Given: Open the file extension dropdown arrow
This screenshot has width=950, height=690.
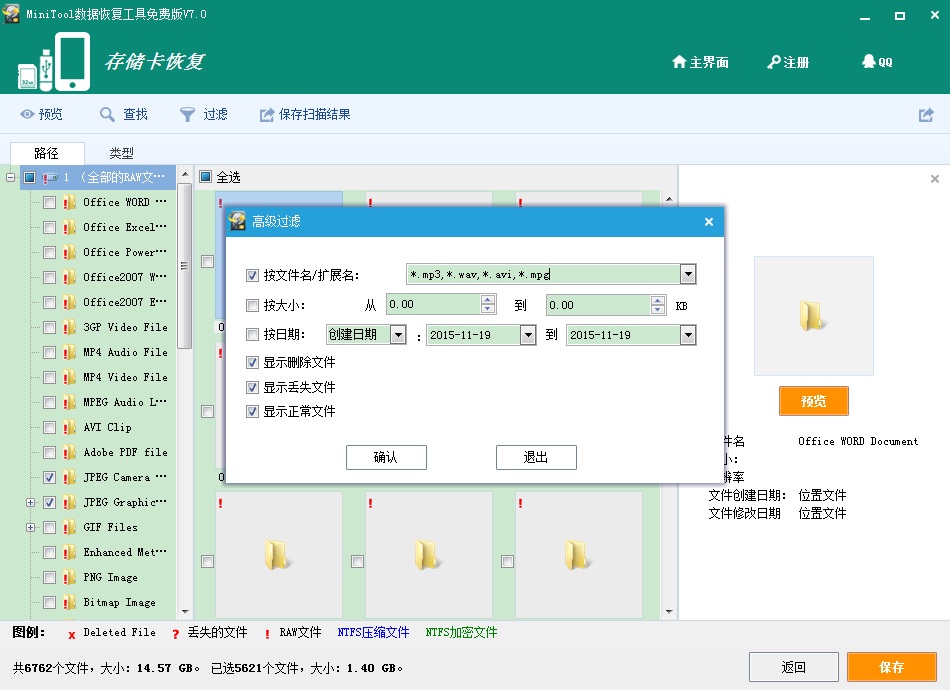Looking at the screenshot, I should click(688, 274).
